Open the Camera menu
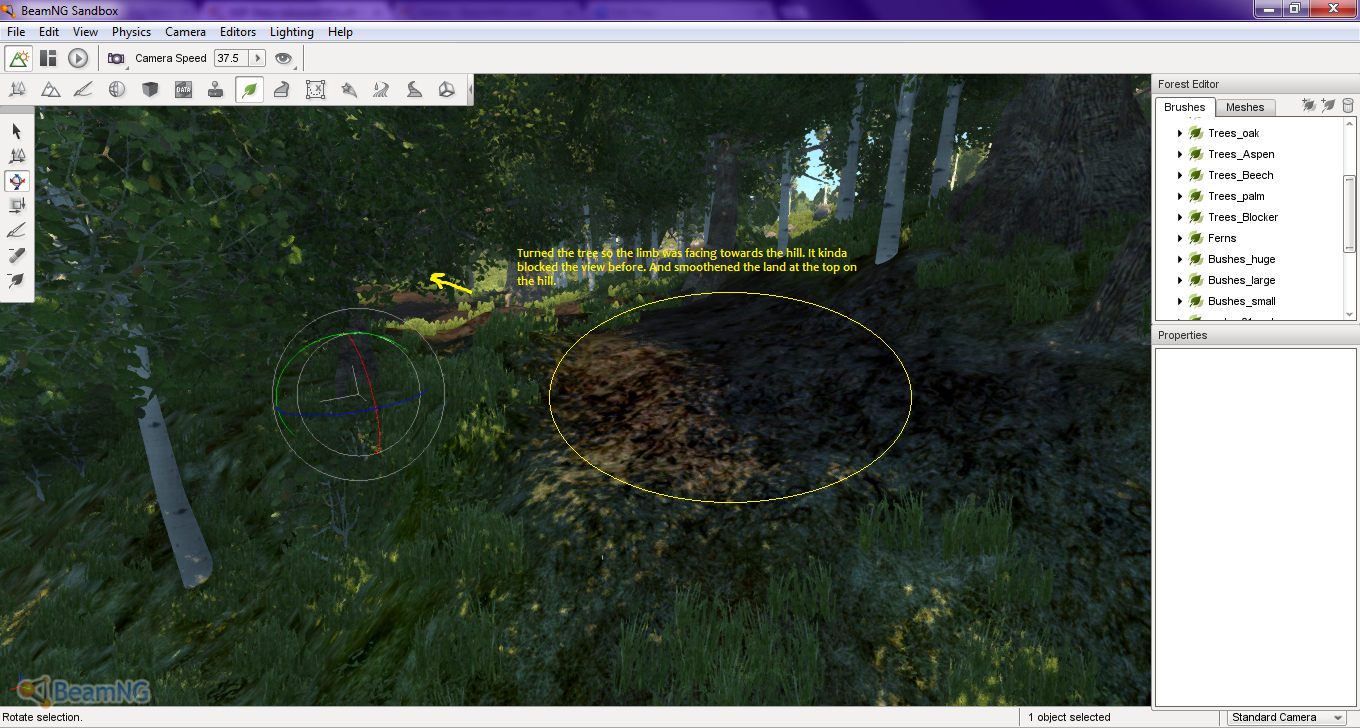This screenshot has height=728, width=1360. coord(185,32)
